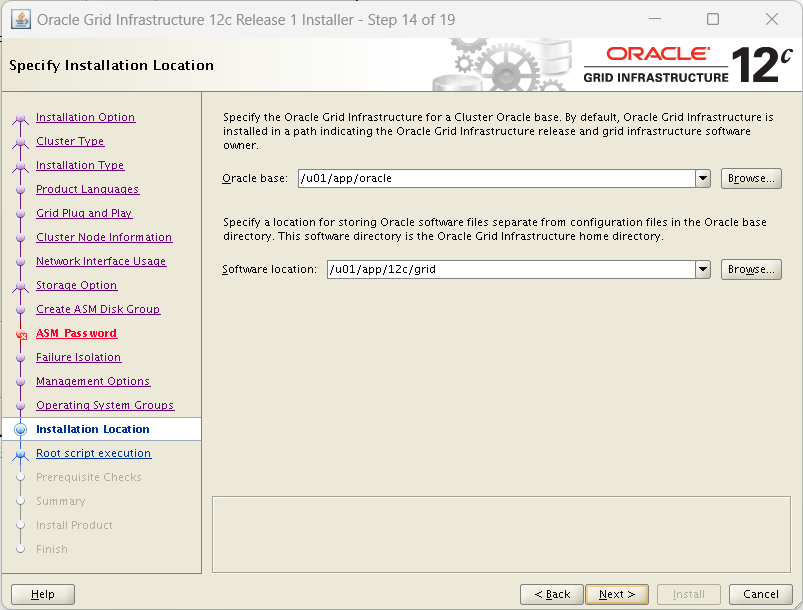Click the Root script execution step bullet icon
This screenshot has height=610, width=803.
[20, 454]
